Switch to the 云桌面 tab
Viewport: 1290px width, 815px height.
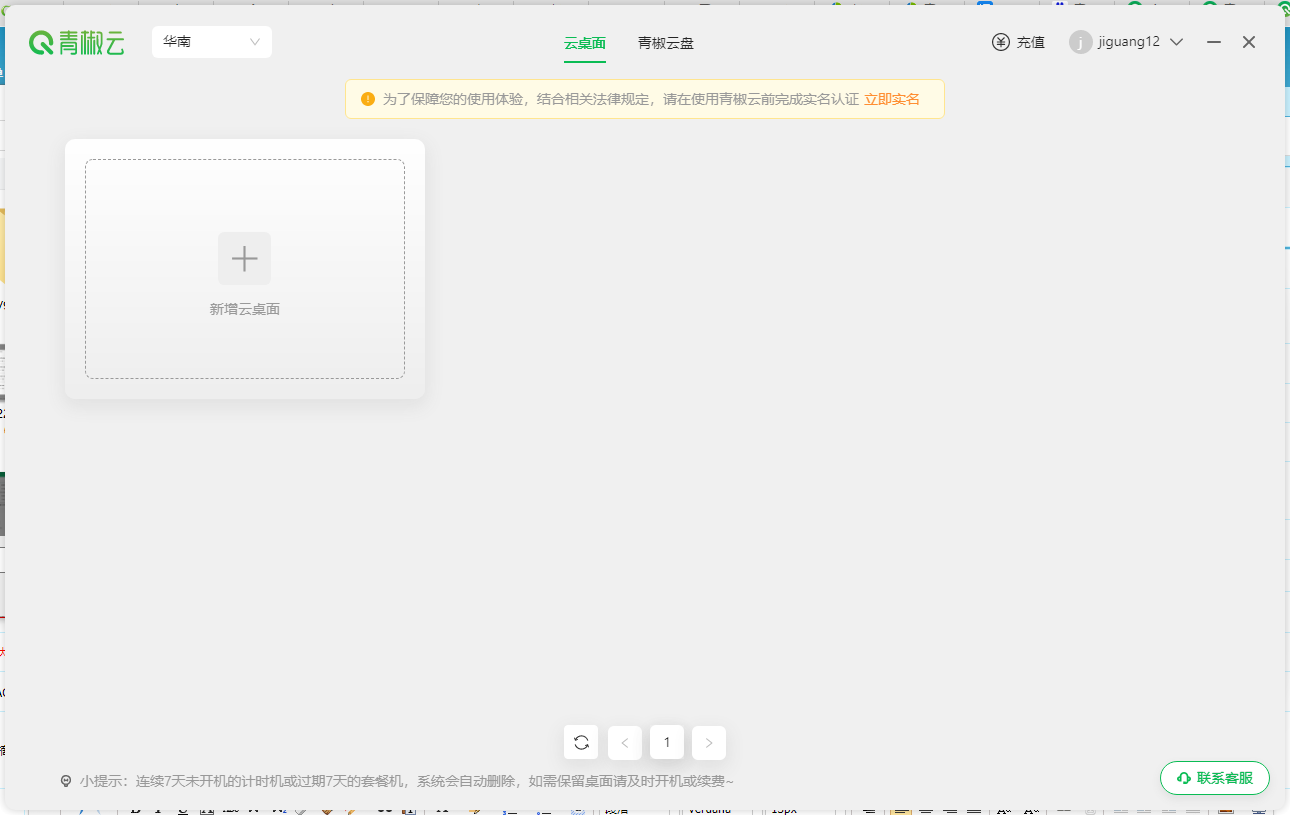point(585,43)
